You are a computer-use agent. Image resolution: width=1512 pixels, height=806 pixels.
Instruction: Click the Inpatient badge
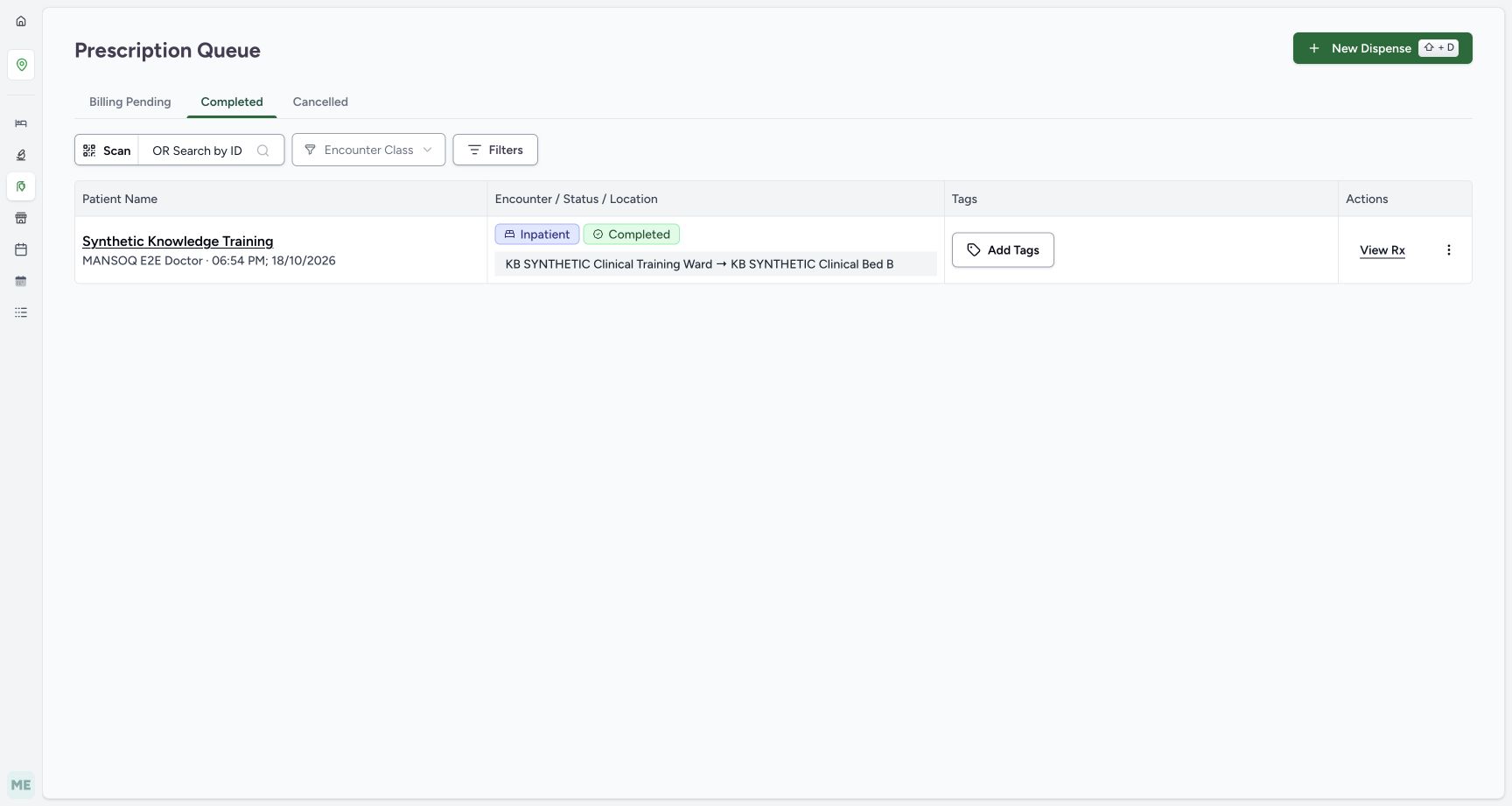(537, 235)
